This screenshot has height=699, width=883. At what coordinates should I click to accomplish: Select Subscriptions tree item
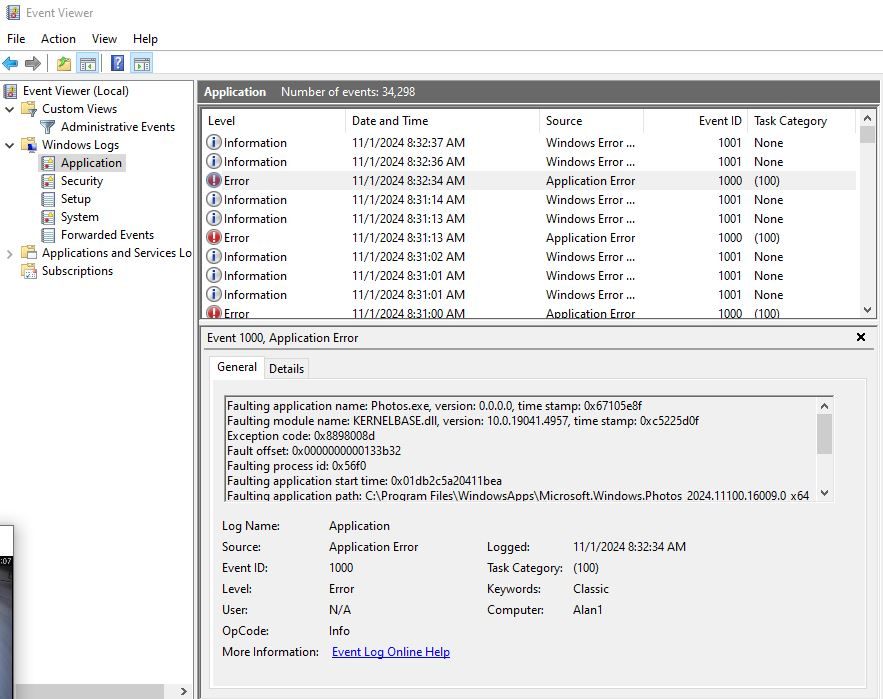pos(77,271)
